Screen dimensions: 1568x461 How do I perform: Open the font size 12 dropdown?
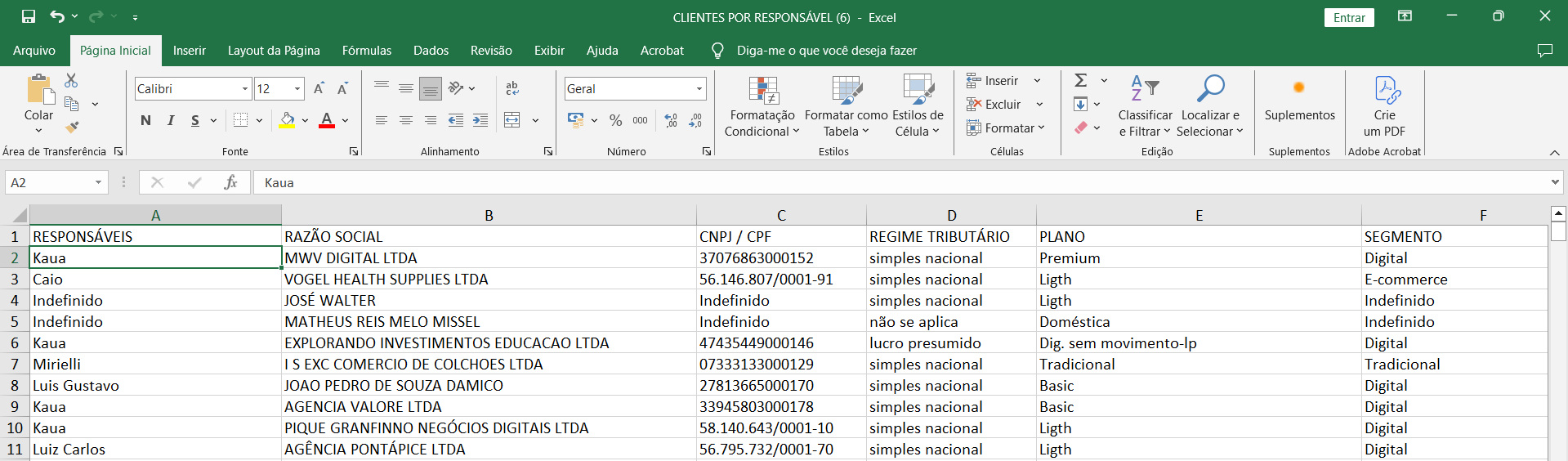coord(297,88)
